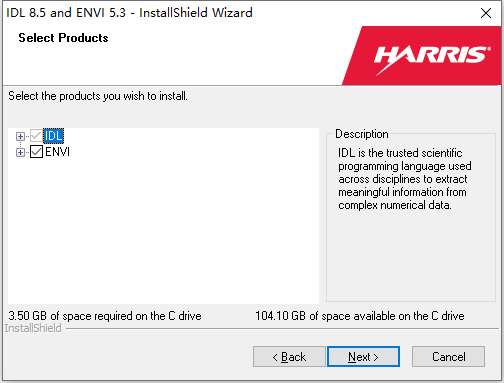Image resolution: width=504 pixels, height=383 pixels.
Task: Click the space required on C drive text
Action: pos(105,316)
